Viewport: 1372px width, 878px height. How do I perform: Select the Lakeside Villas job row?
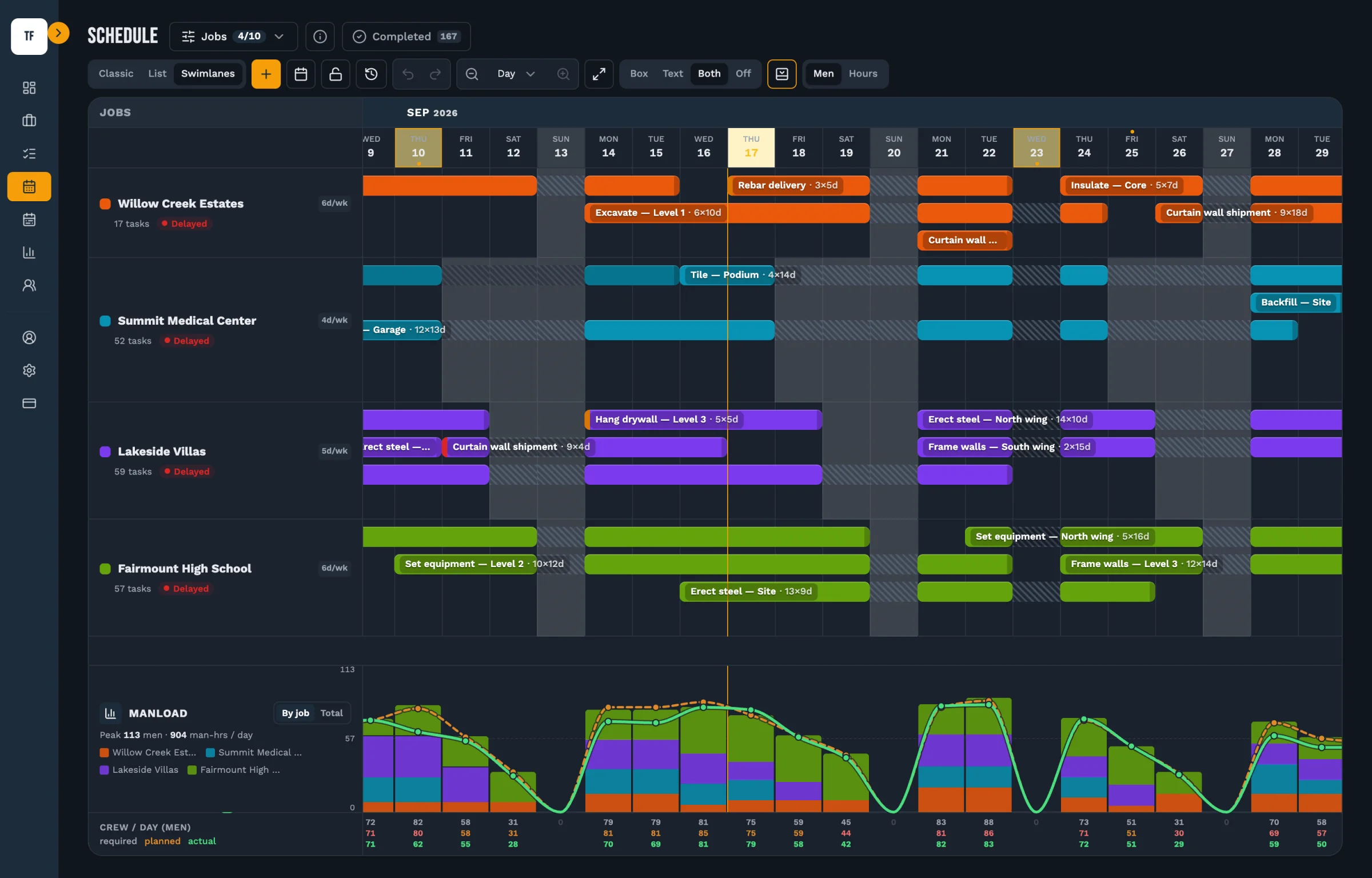pos(225,461)
